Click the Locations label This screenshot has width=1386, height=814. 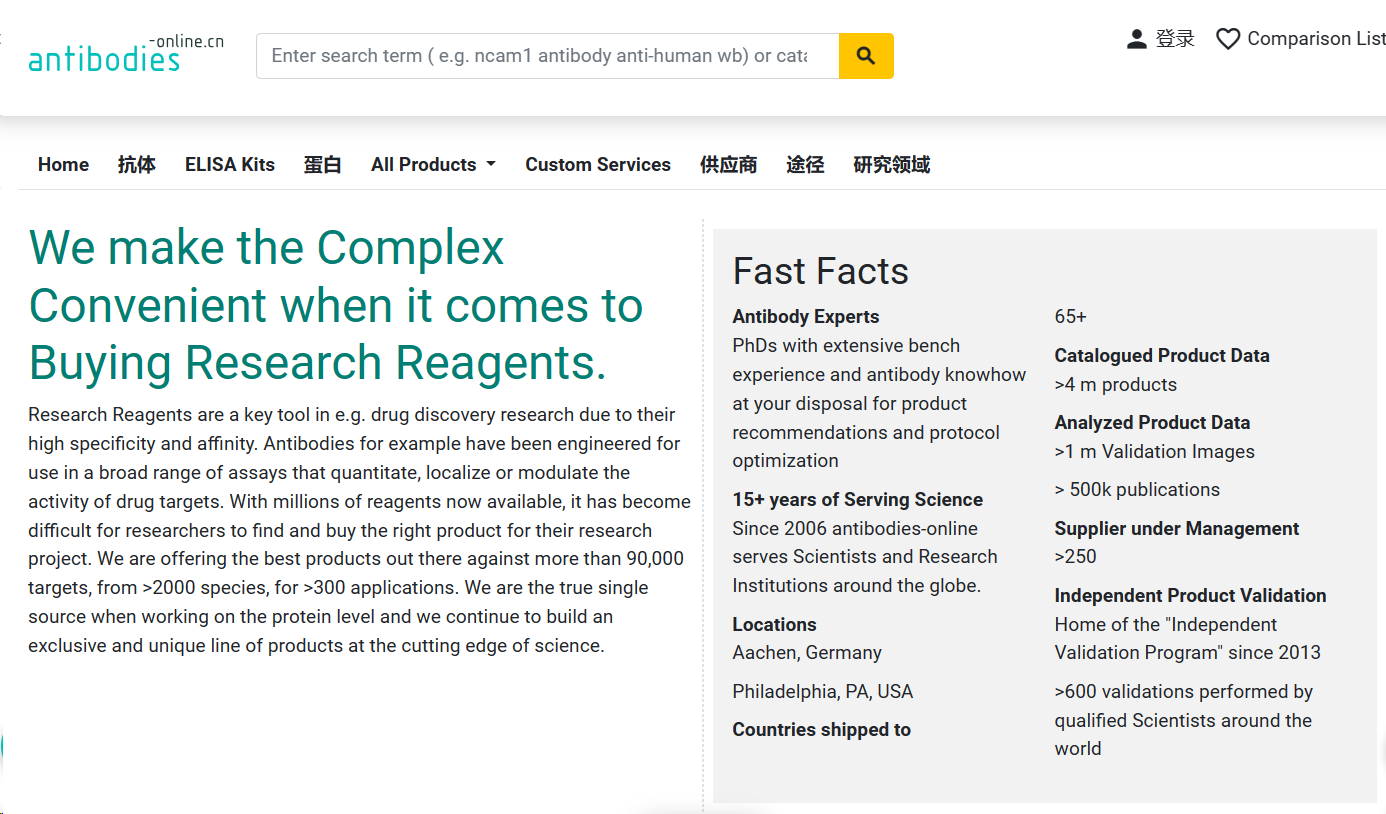774,625
